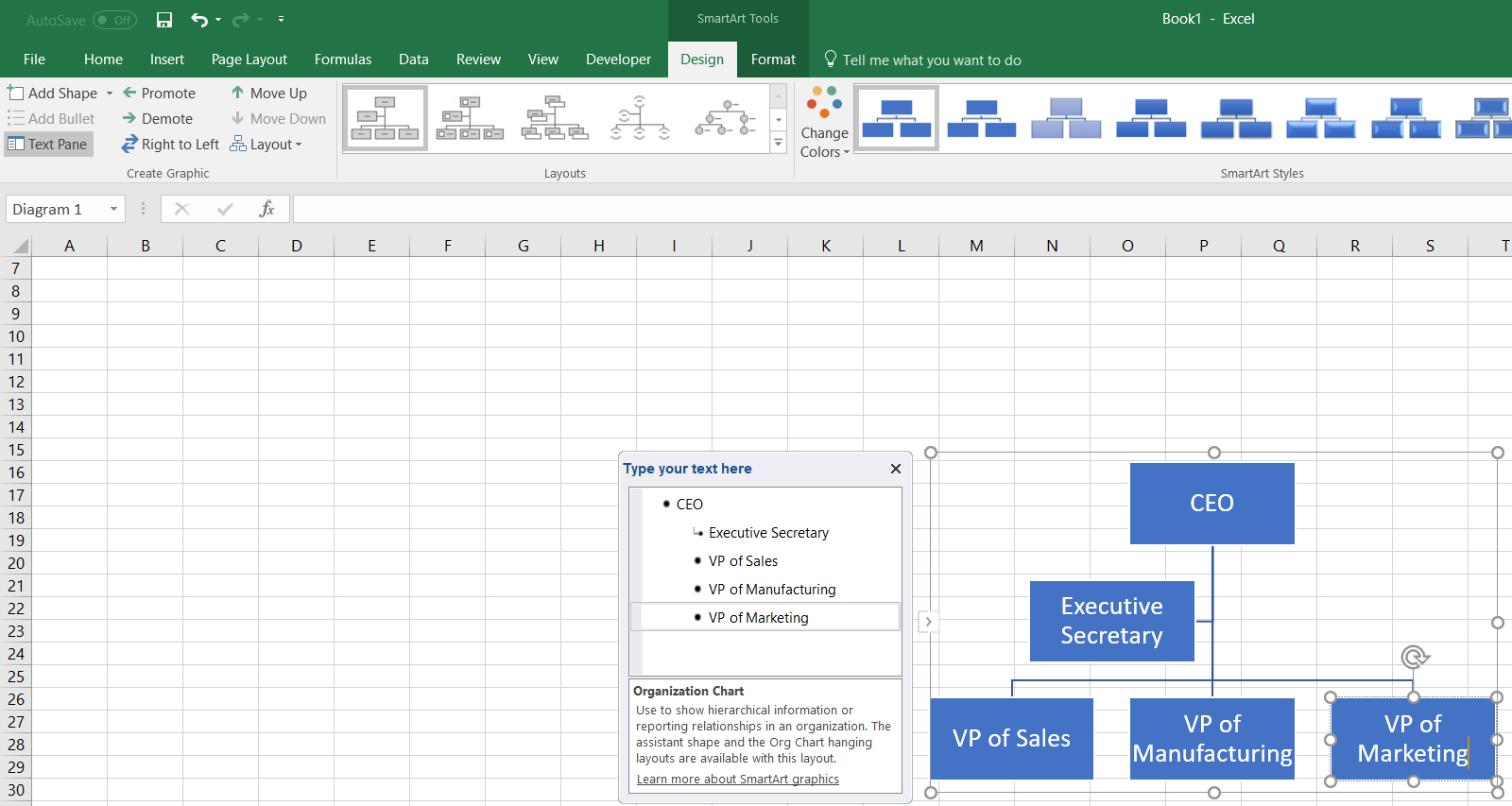Image resolution: width=1512 pixels, height=806 pixels.
Task: Open Learn more about SmartArt graphics link
Action: 737,780
